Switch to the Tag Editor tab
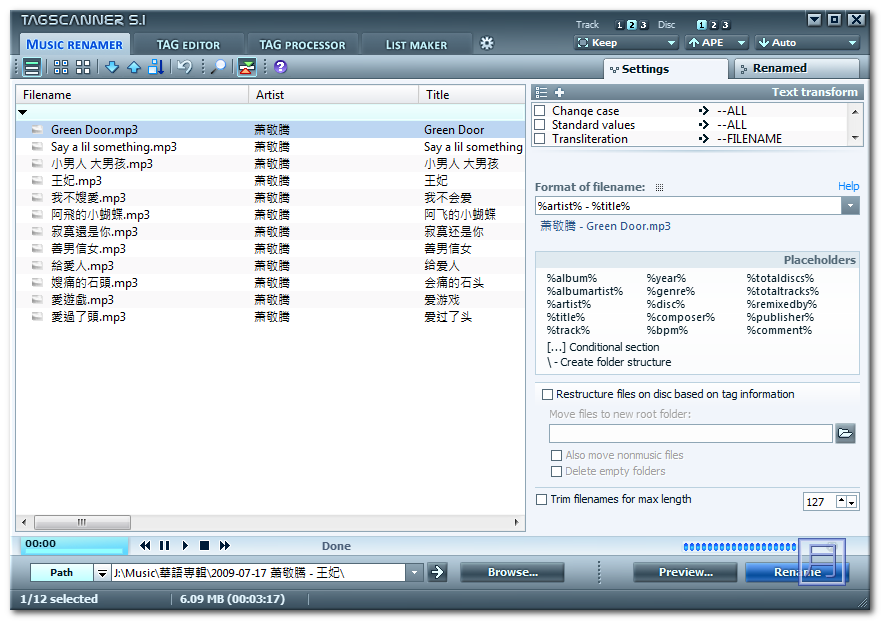This screenshot has width=881, height=621. [190, 43]
